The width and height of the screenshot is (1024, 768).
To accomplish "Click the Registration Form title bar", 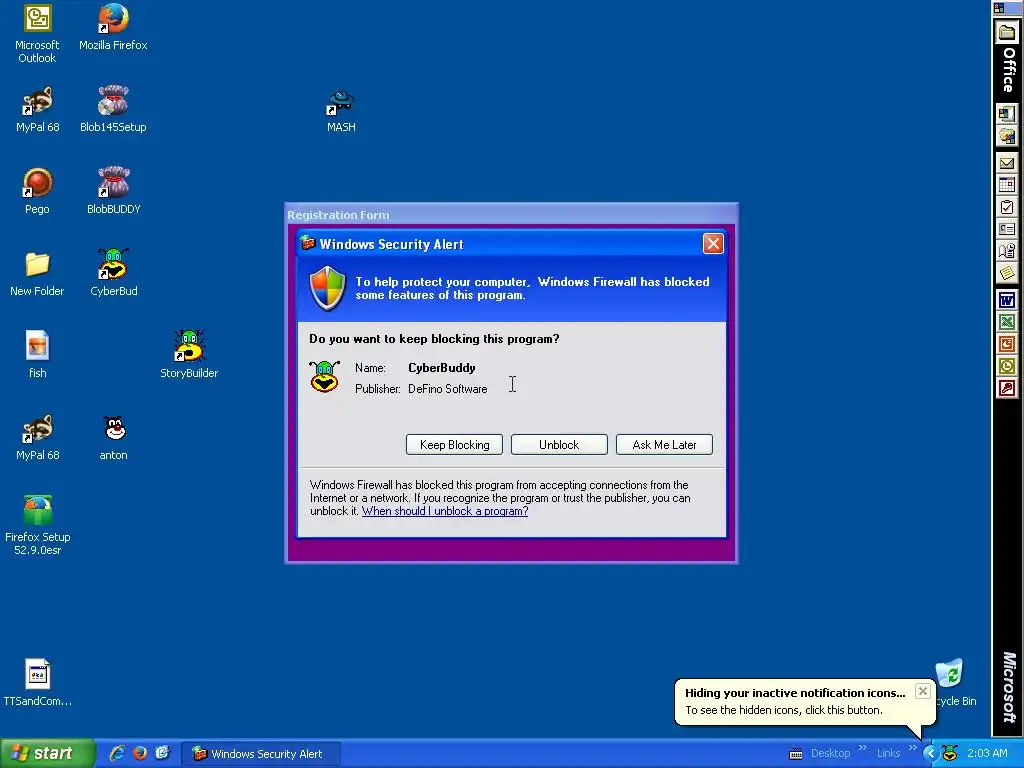I will pos(511,214).
